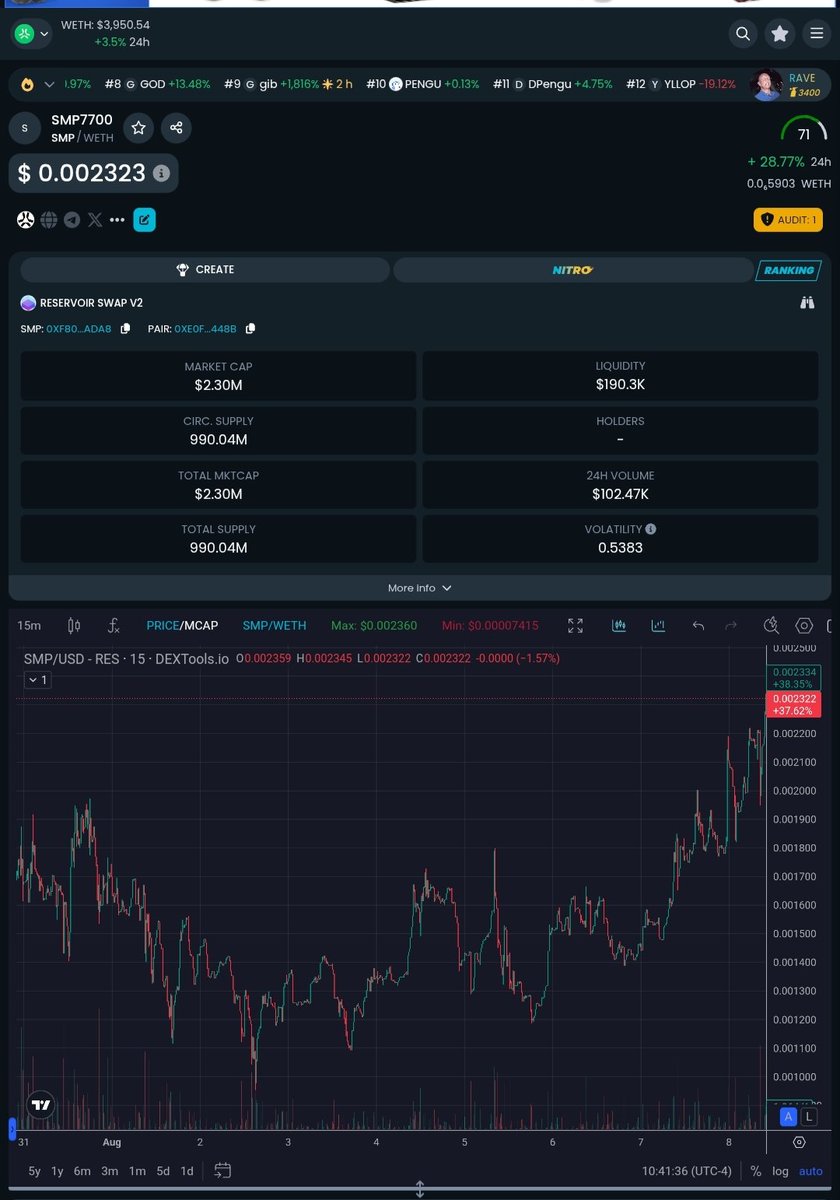Viewport: 840px width, 1200px height.
Task: Open the timezone 10:41:36 (UTC-4) menu
Action: pos(688,1171)
